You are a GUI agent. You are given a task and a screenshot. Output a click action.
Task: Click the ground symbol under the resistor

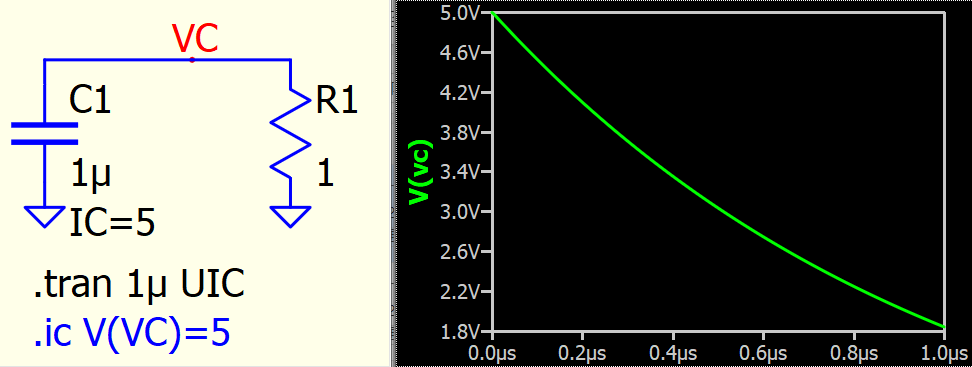(x=290, y=217)
